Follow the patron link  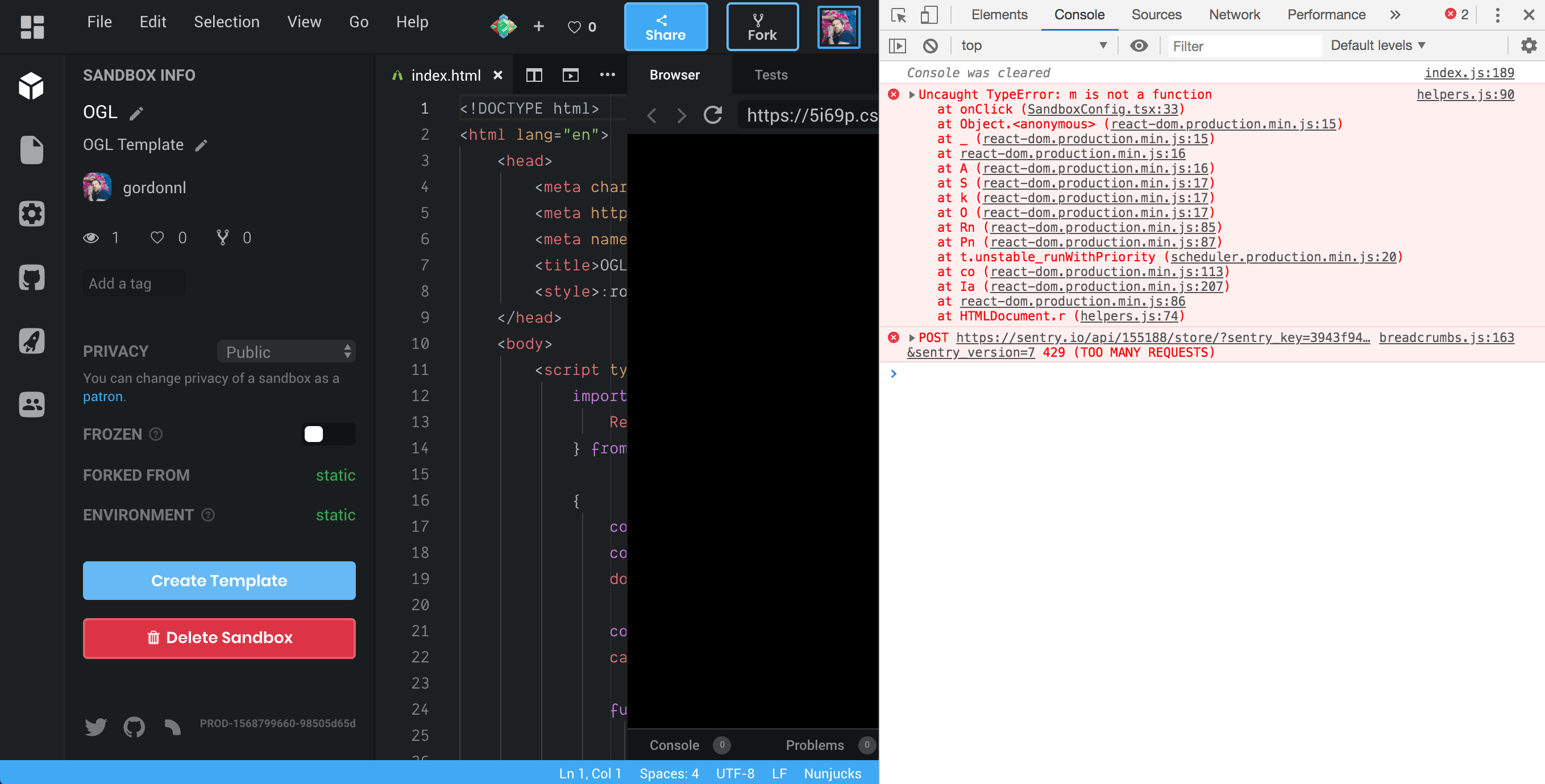click(102, 397)
